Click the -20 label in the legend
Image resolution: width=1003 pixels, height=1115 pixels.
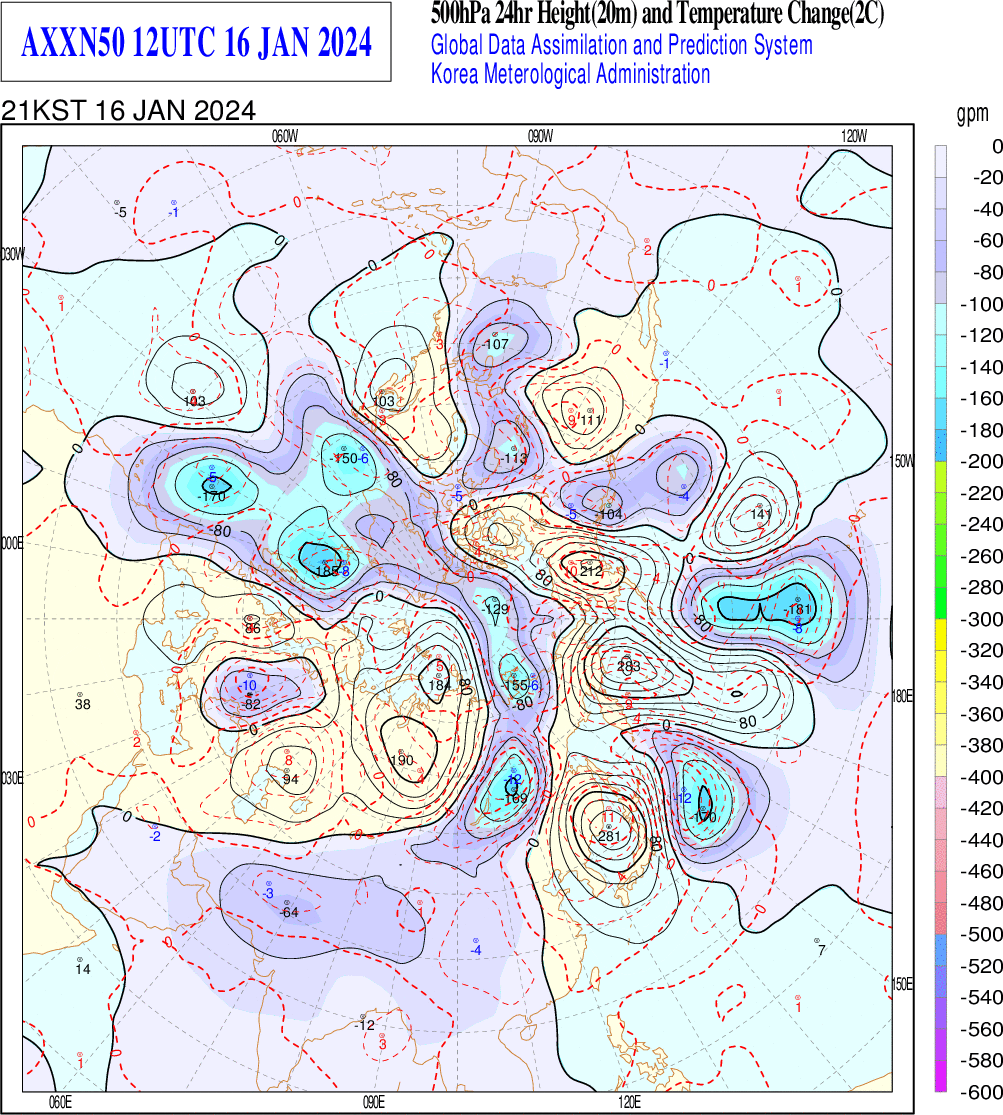(987, 178)
